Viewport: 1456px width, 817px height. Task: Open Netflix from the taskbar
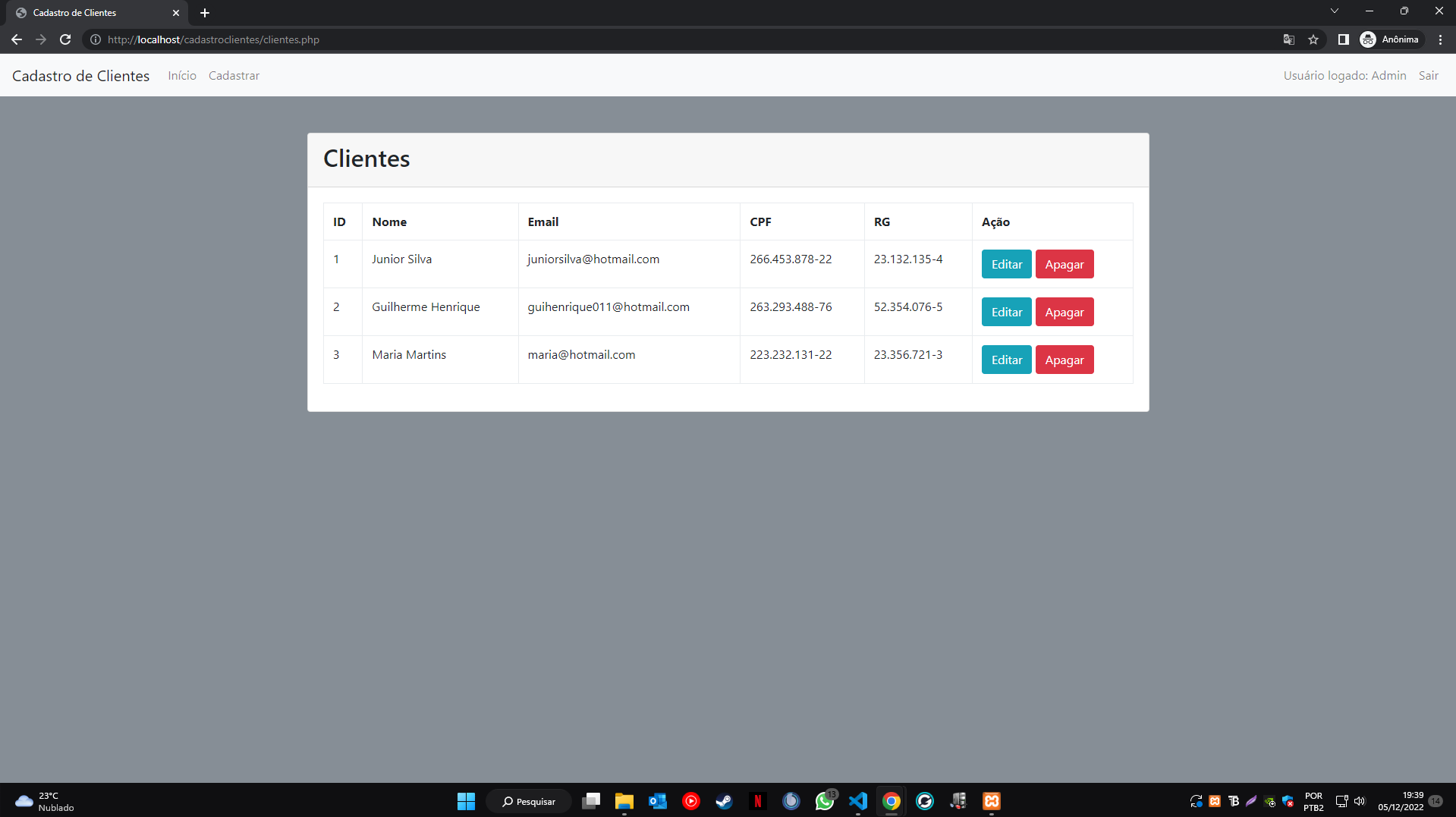click(758, 801)
